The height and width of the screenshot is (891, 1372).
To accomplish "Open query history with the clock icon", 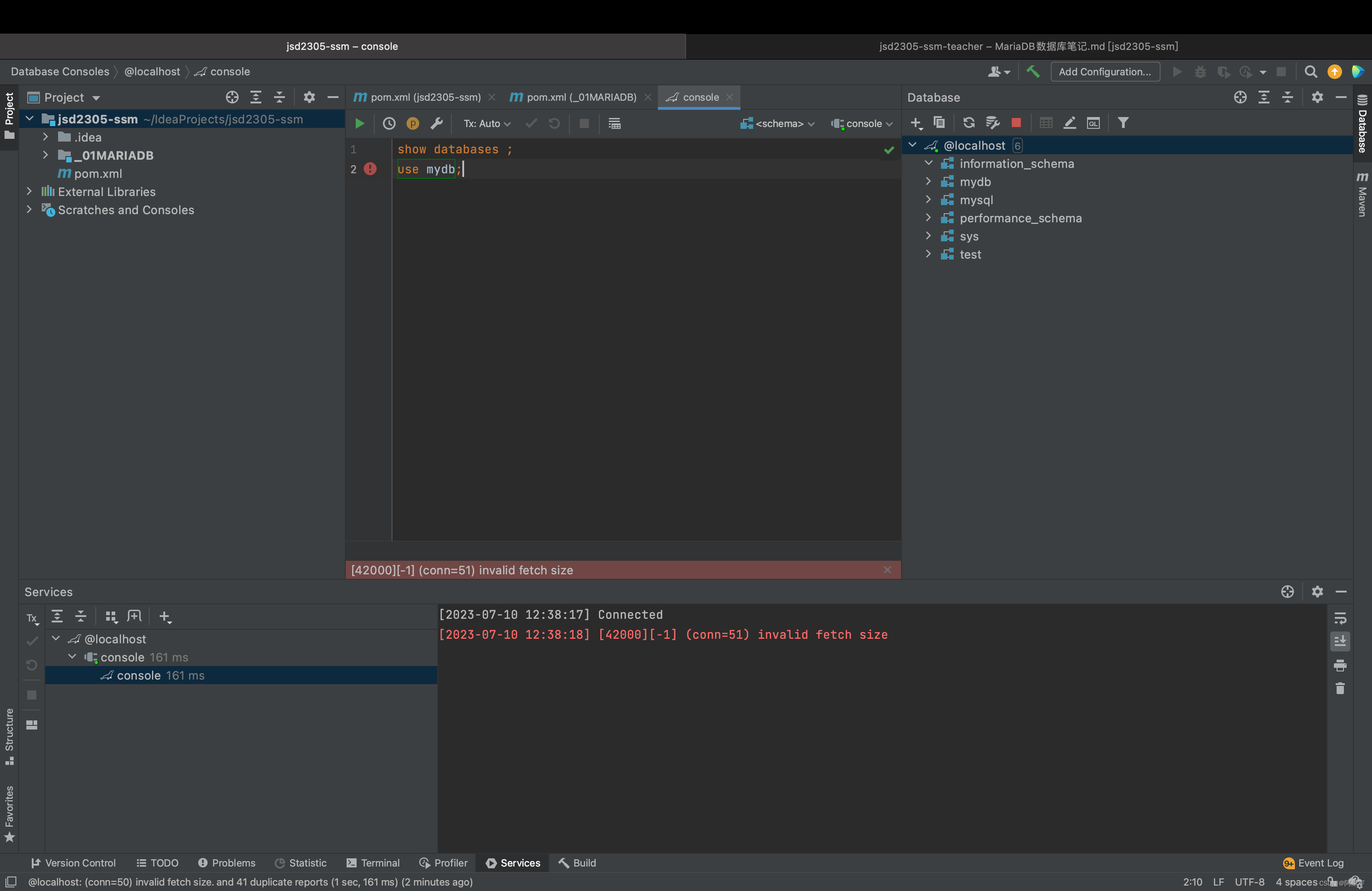I will point(389,123).
